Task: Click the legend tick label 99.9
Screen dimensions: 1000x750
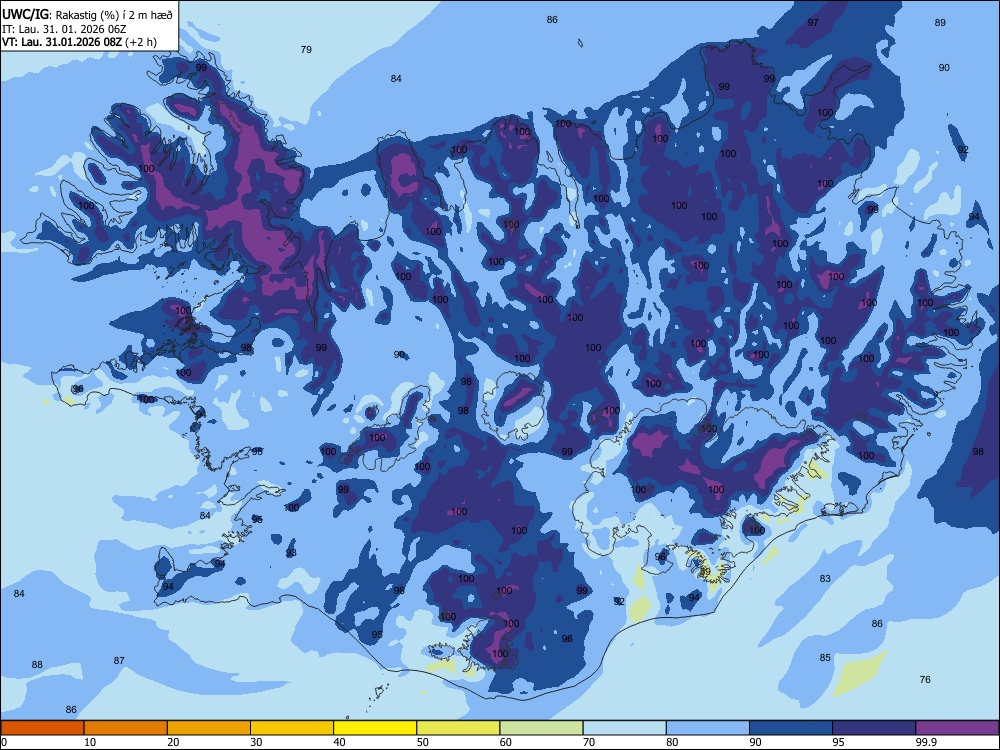Action: (x=926, y=742)
